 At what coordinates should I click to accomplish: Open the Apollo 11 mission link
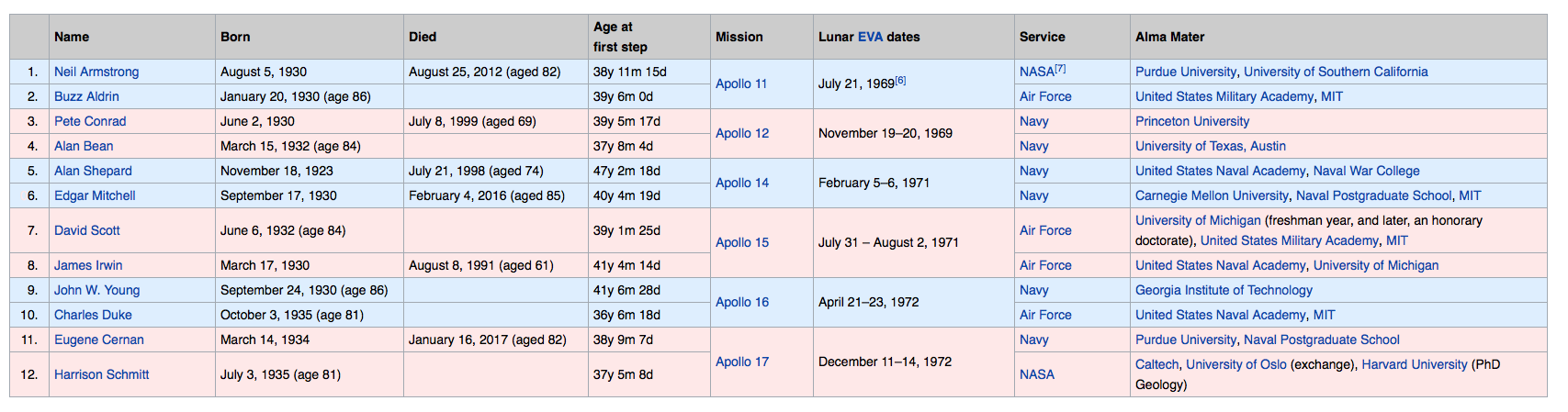(741, 84)
